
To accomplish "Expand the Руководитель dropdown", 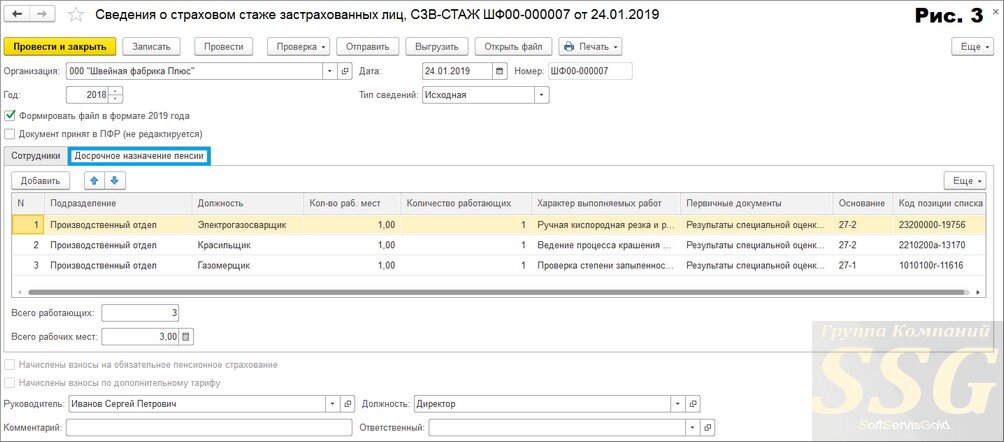I will tap(332, 404).
